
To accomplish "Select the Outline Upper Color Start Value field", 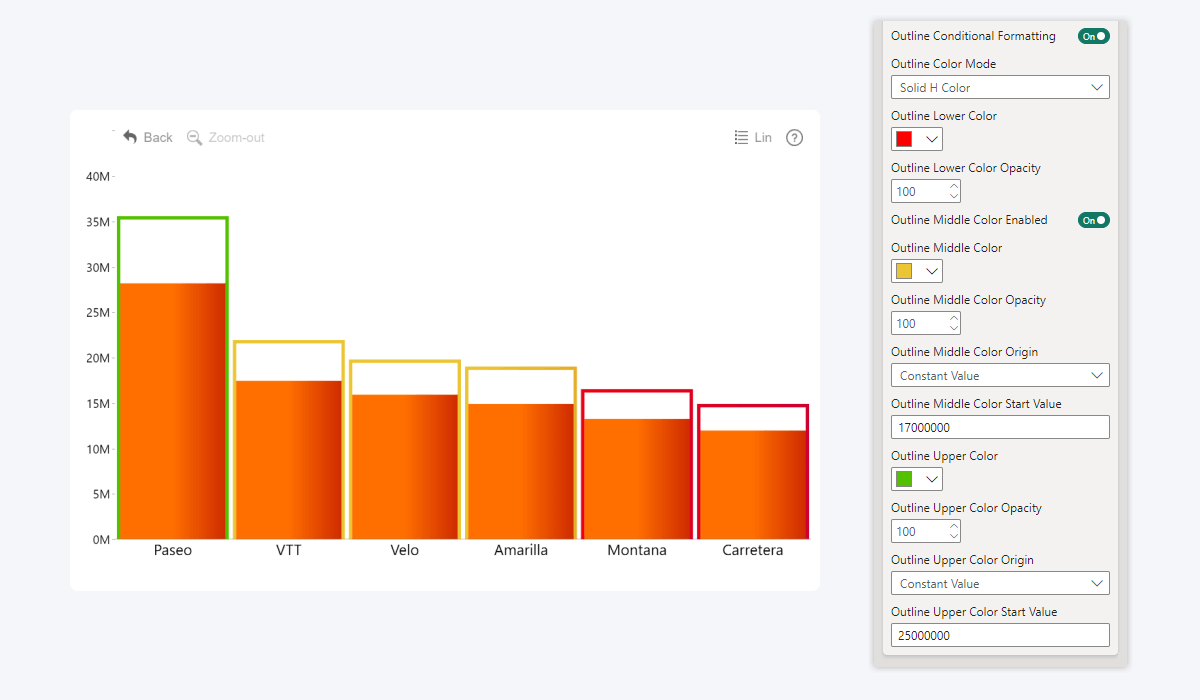I will coord(1000,634).
